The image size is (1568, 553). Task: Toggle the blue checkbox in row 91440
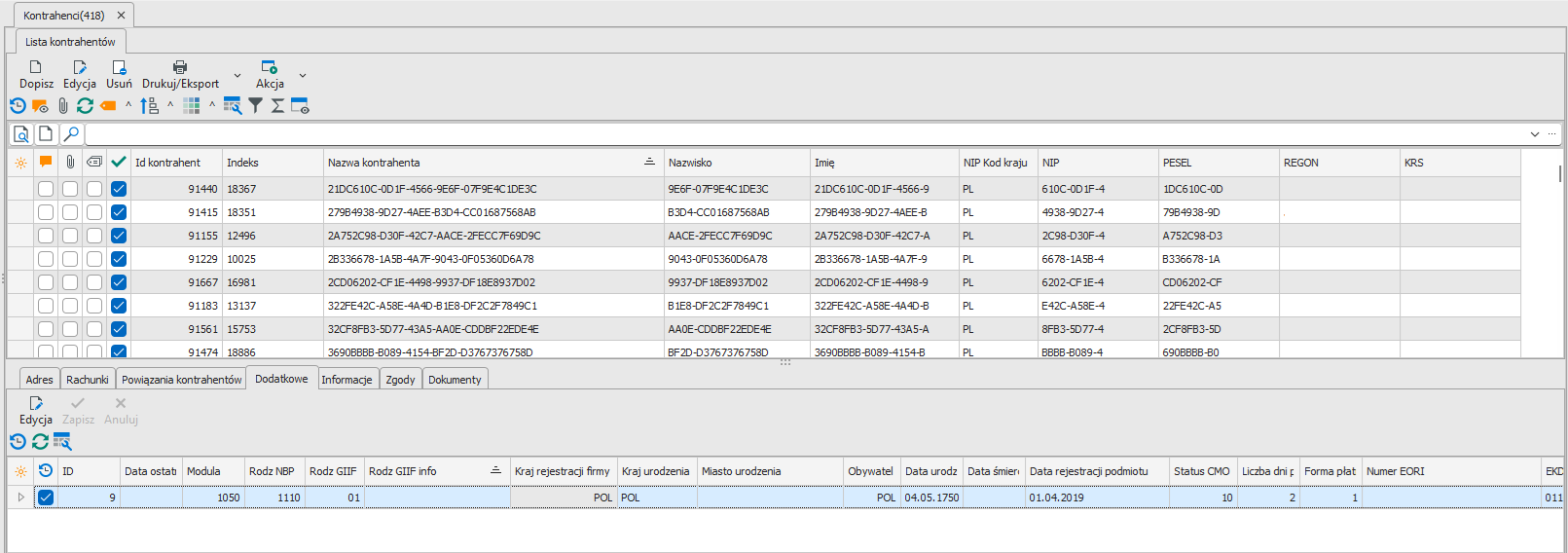[119, 189]
